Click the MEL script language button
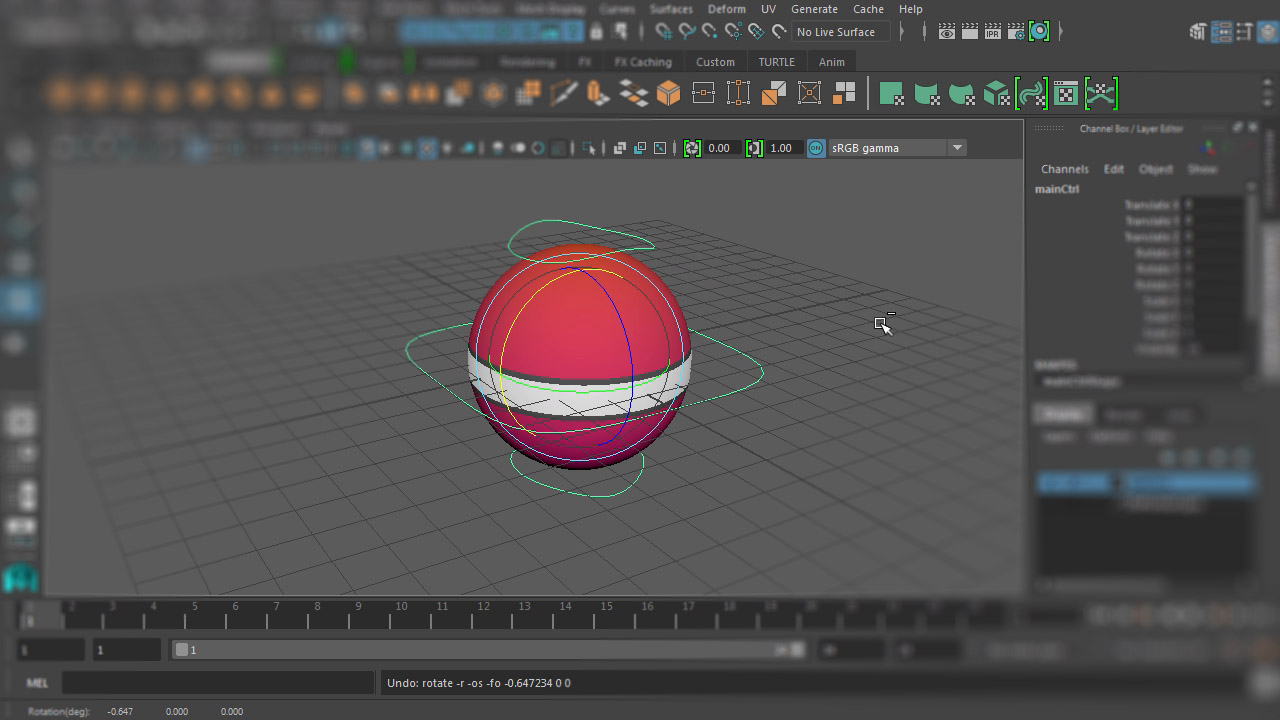Screen dimensions: 1280x720 [37, 683]
